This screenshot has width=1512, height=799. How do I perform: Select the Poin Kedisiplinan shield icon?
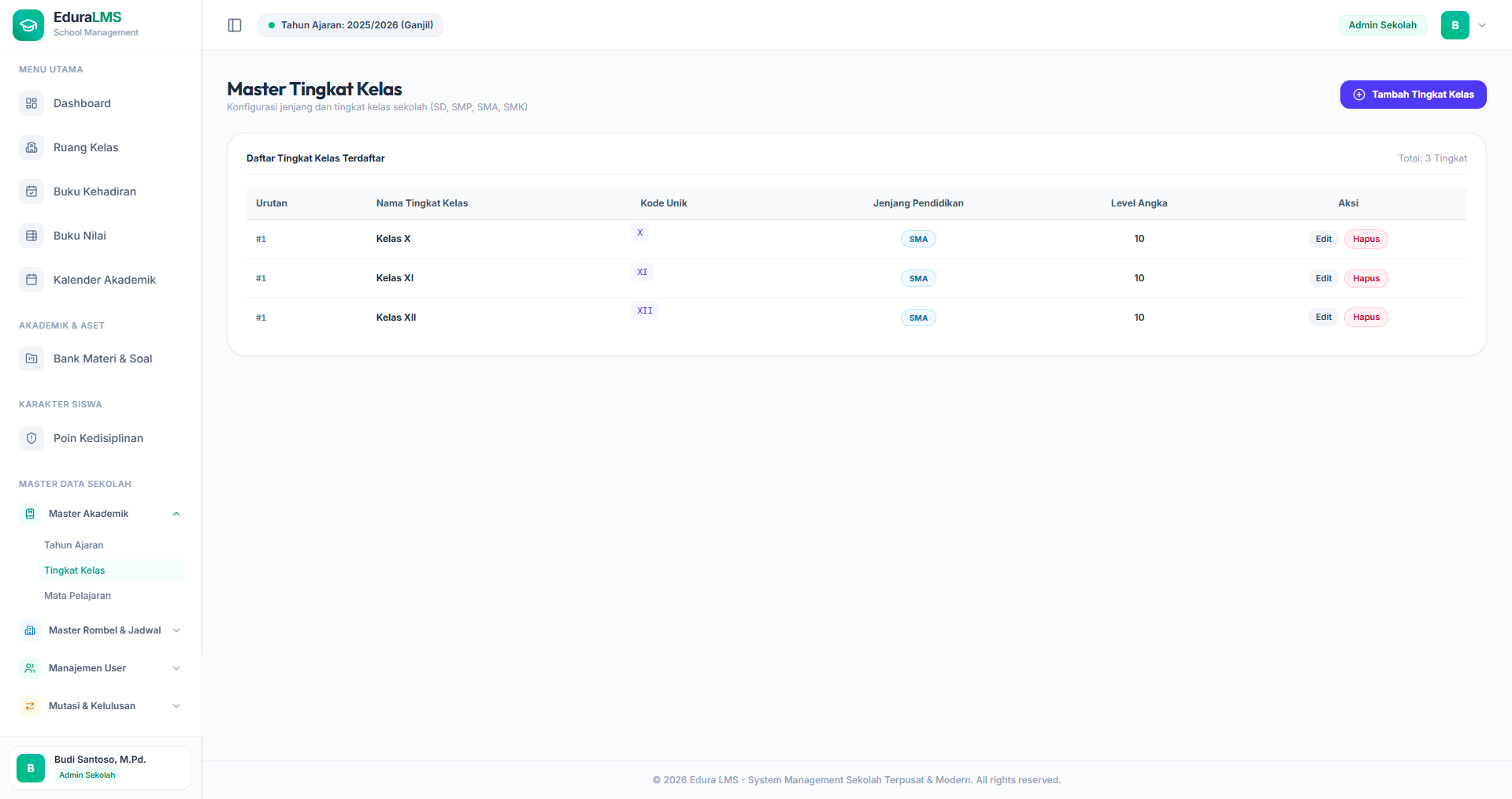click(31, 438)
